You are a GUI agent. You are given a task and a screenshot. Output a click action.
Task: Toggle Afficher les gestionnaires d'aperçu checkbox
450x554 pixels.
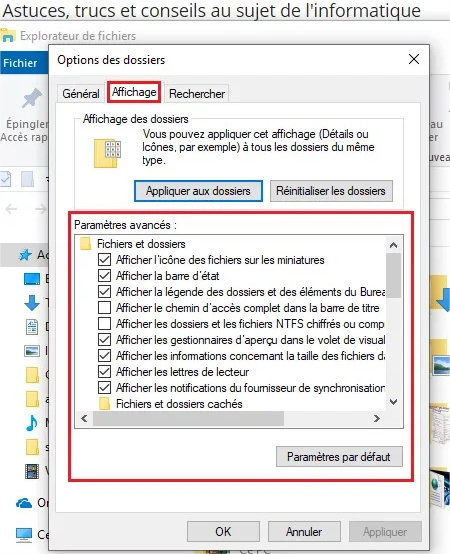(104, 340)
